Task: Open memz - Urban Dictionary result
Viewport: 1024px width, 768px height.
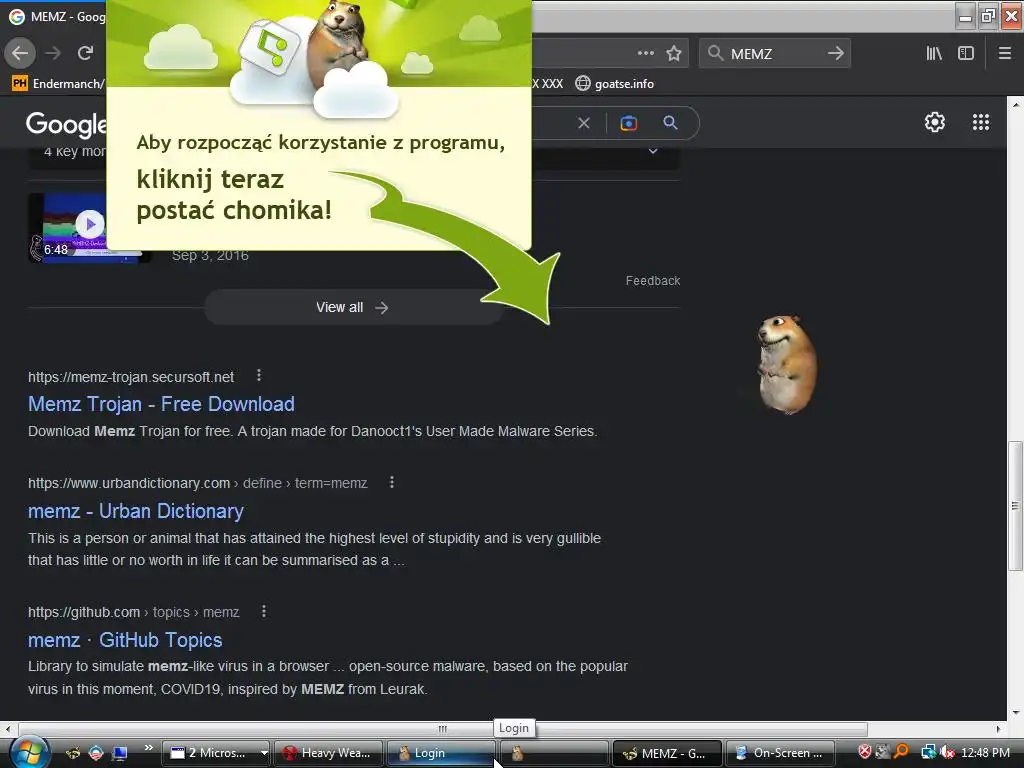Action: (x=135, y=511)
